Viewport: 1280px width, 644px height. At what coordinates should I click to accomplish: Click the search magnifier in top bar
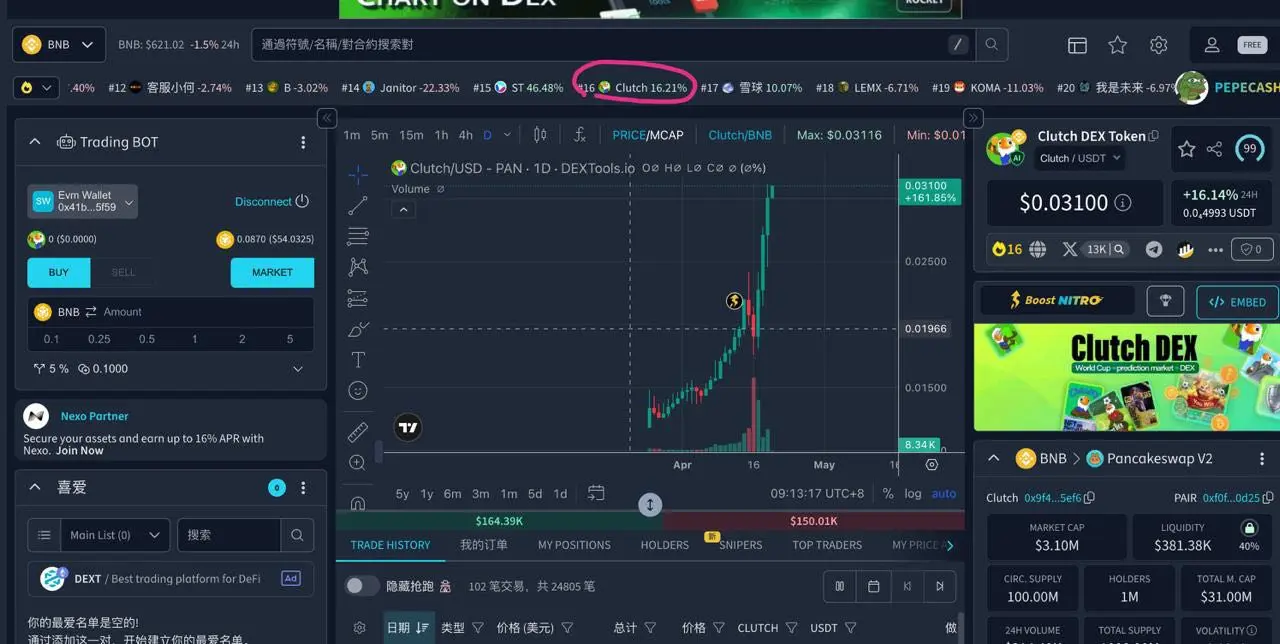991,45
